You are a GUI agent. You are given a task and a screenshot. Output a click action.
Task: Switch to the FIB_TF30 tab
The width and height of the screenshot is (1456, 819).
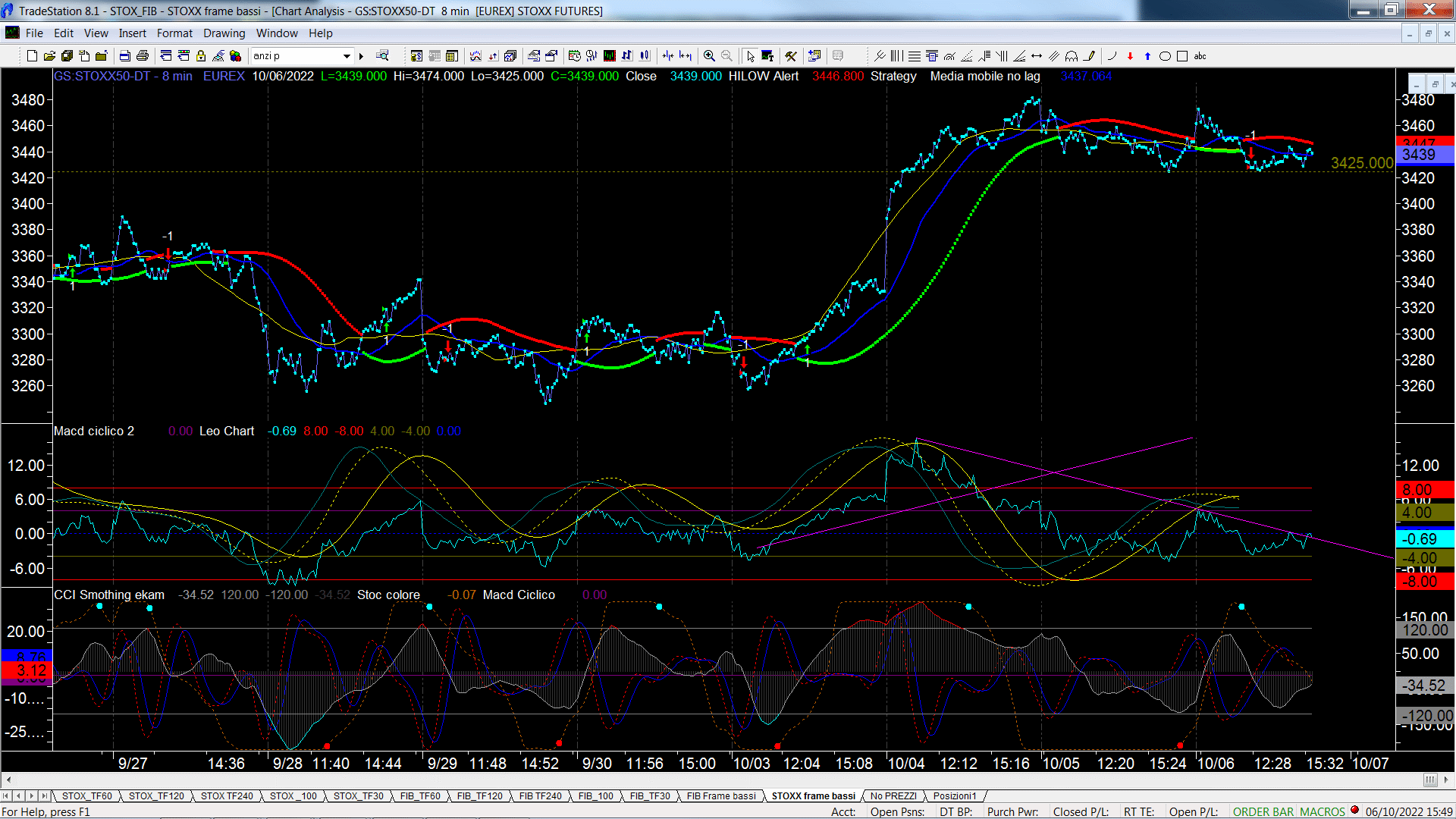[x=650, y=796]
